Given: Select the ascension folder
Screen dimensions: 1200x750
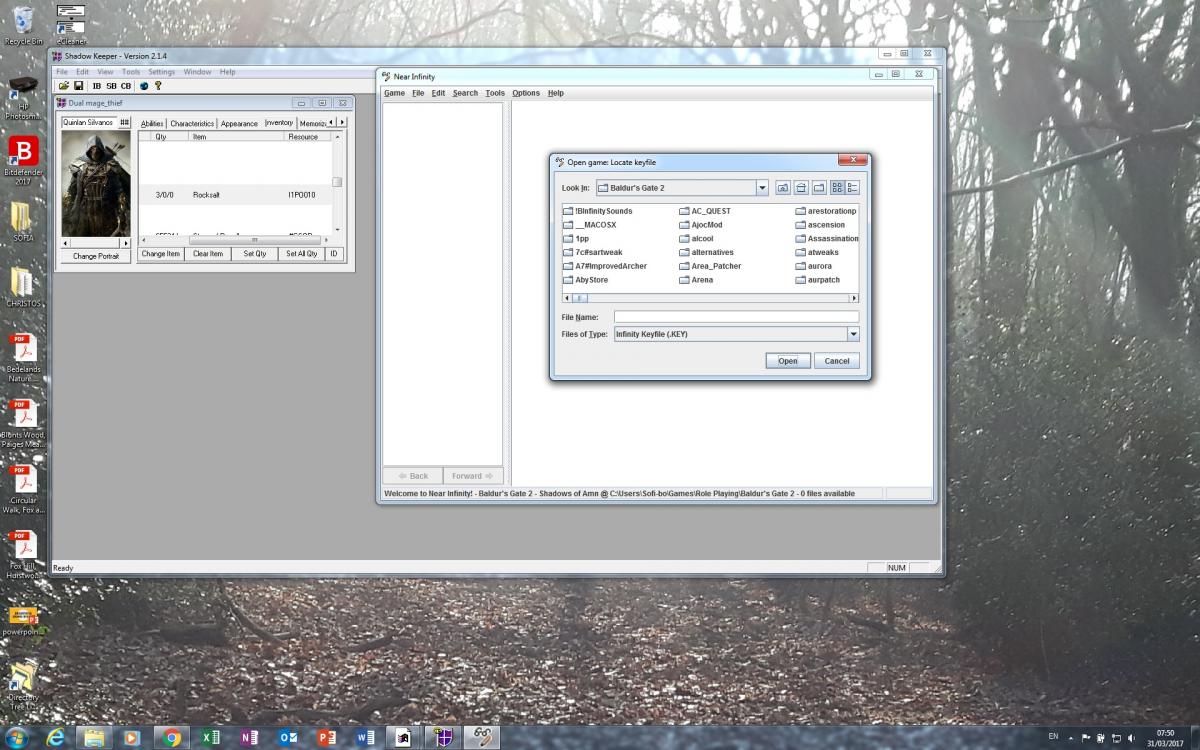Looking at the screenshot, I should [820, 225].
